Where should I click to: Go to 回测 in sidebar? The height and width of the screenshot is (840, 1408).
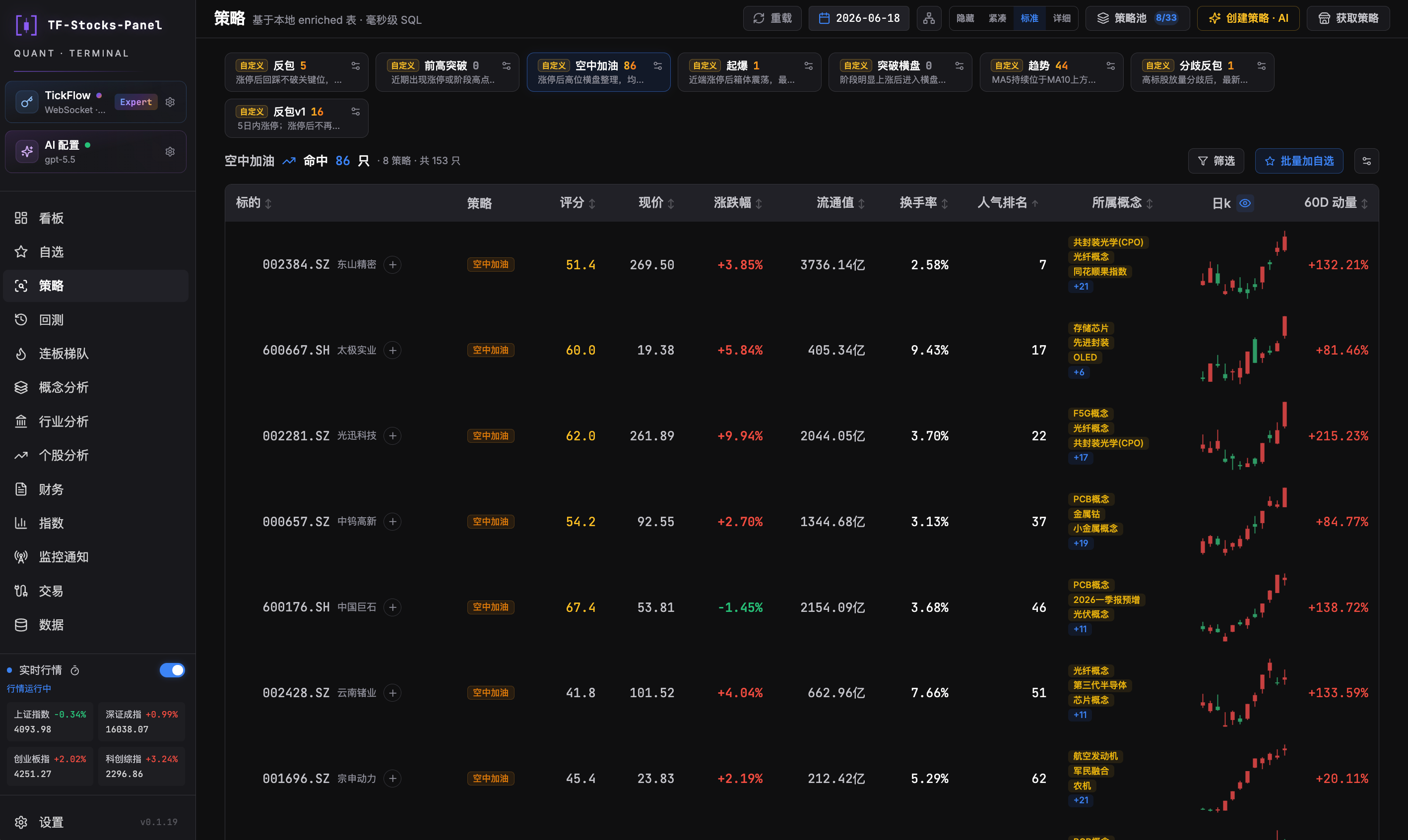[x=96, y=320]
